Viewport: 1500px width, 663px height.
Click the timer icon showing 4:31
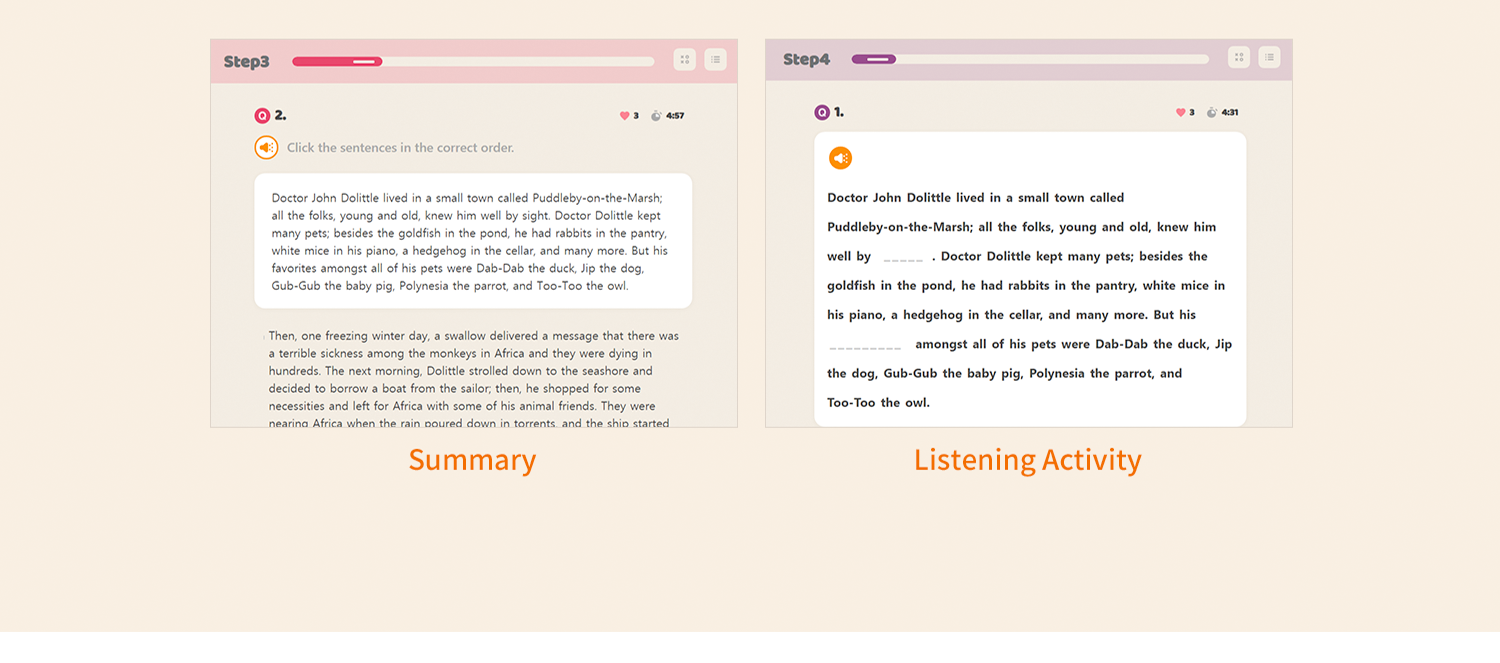(x=1211, y=113)
